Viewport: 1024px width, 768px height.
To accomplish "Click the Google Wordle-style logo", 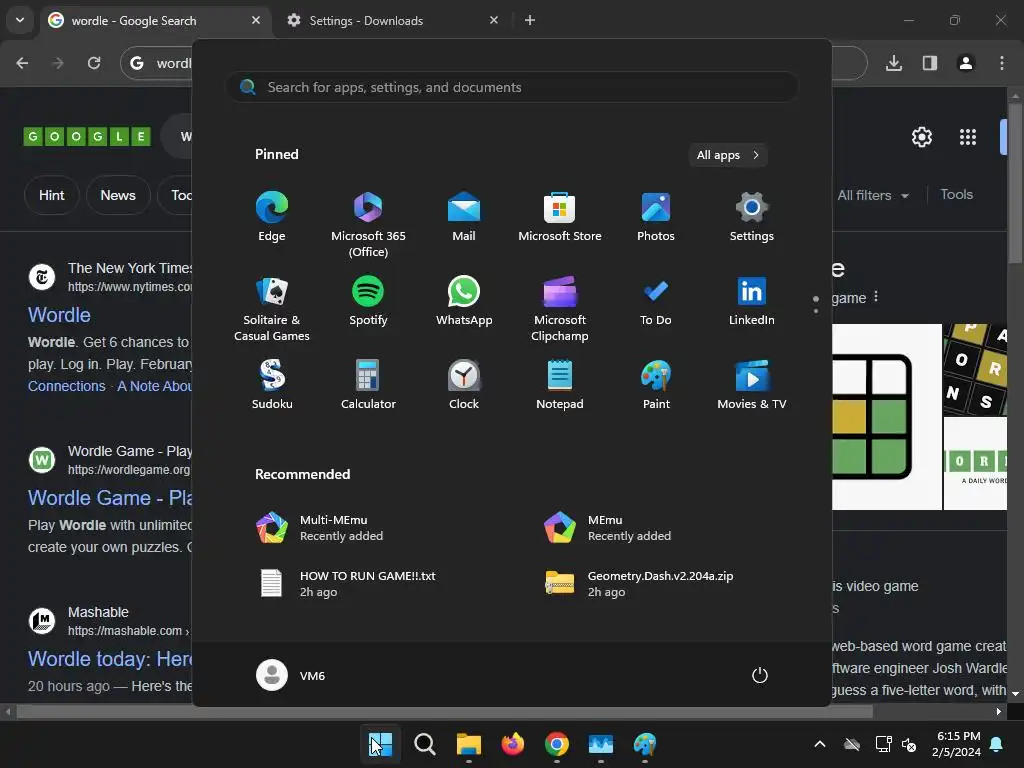I will point(87,136).
